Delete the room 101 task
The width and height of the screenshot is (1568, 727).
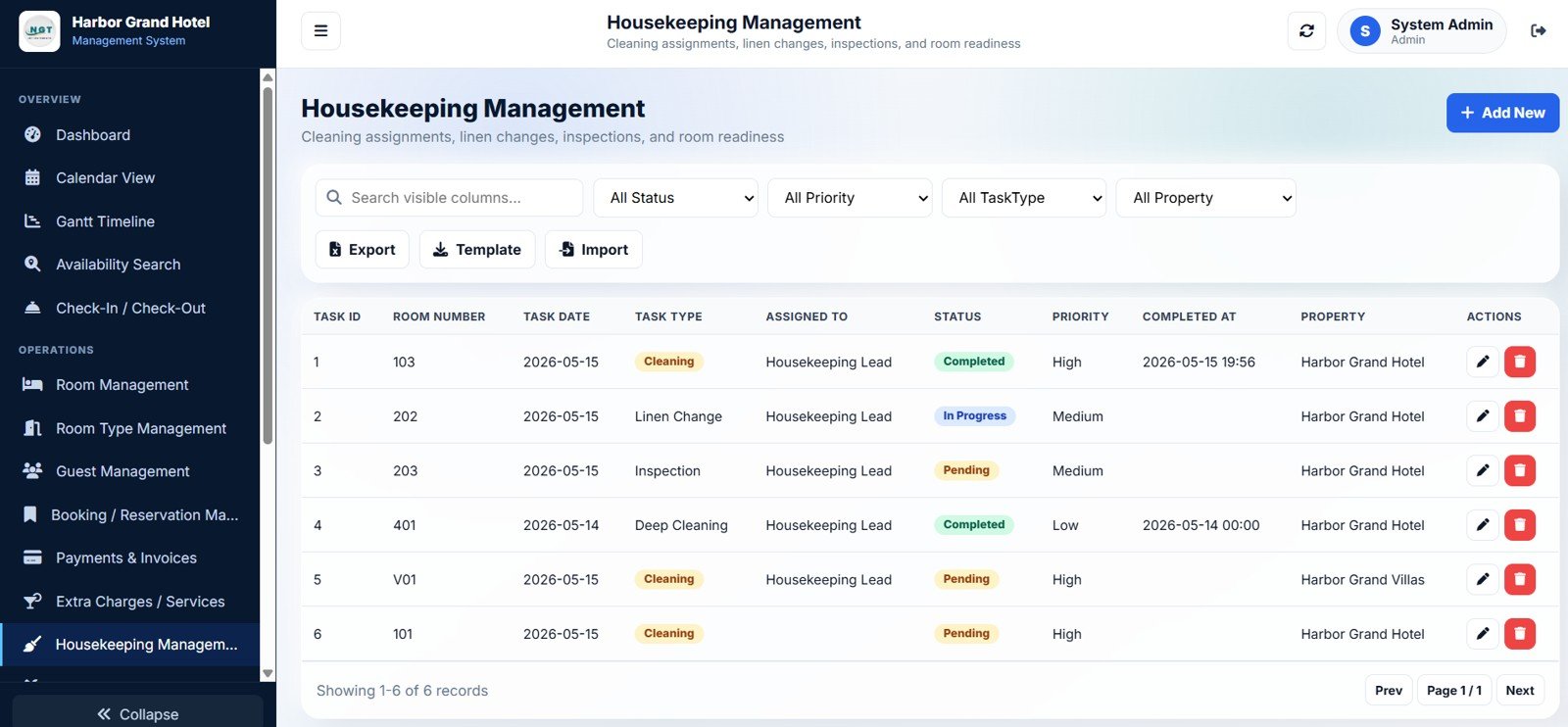1520,634
